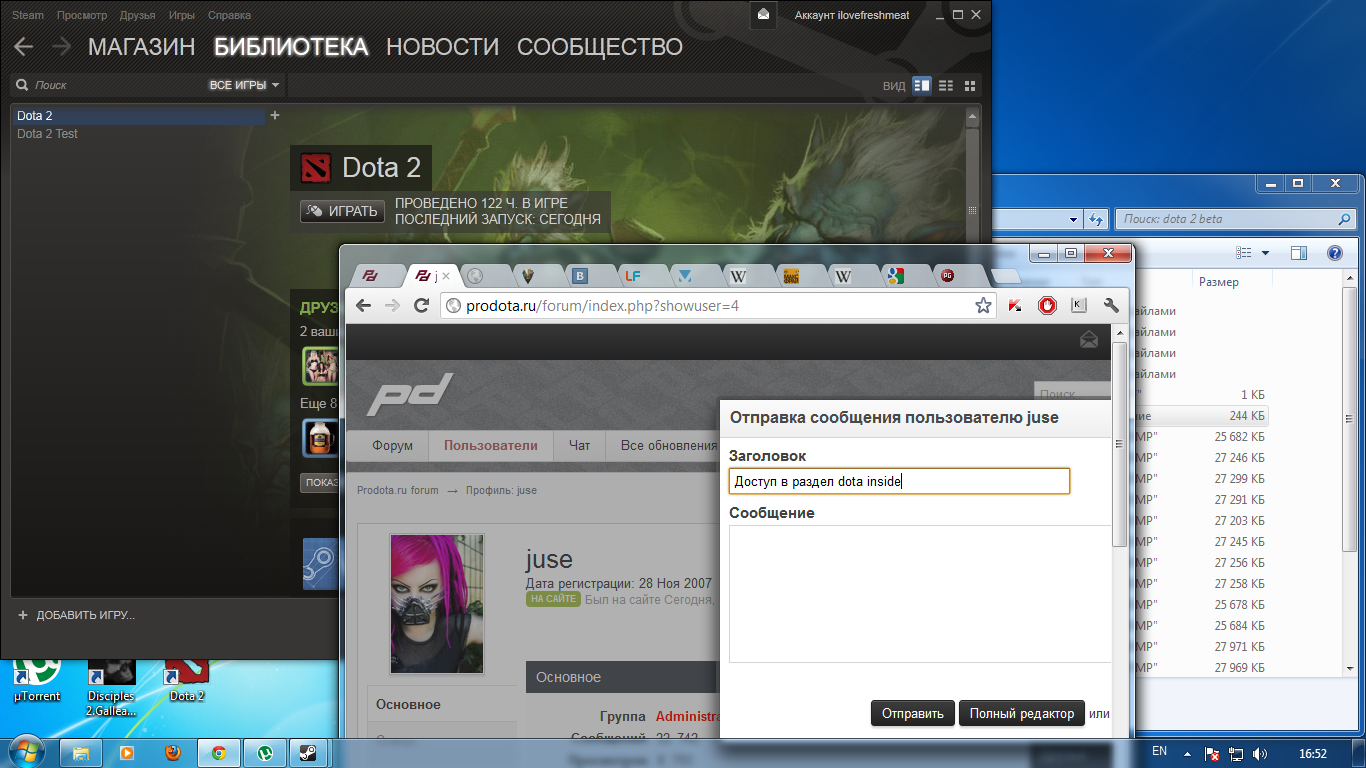Click the Prodota.ru forum breadcrumb link
Image resolution: width=1366 pixels, height=768 pixels.
point(398,490)
